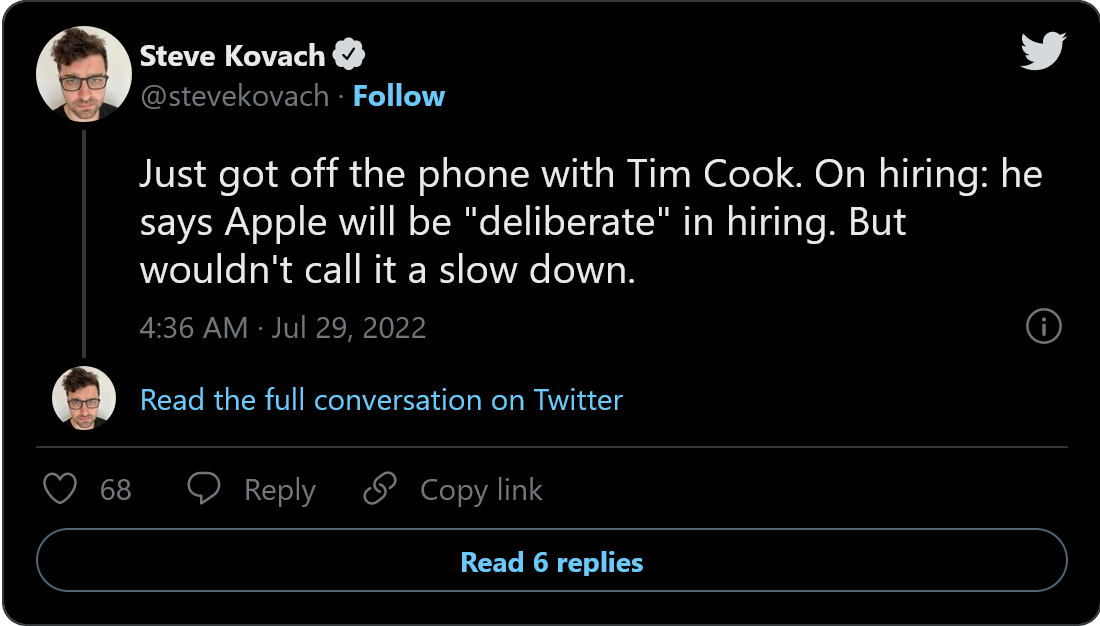Click the Twitter bird logo
The width and height of the screenshot is (1100, 626).
[x=1044, y=52]
